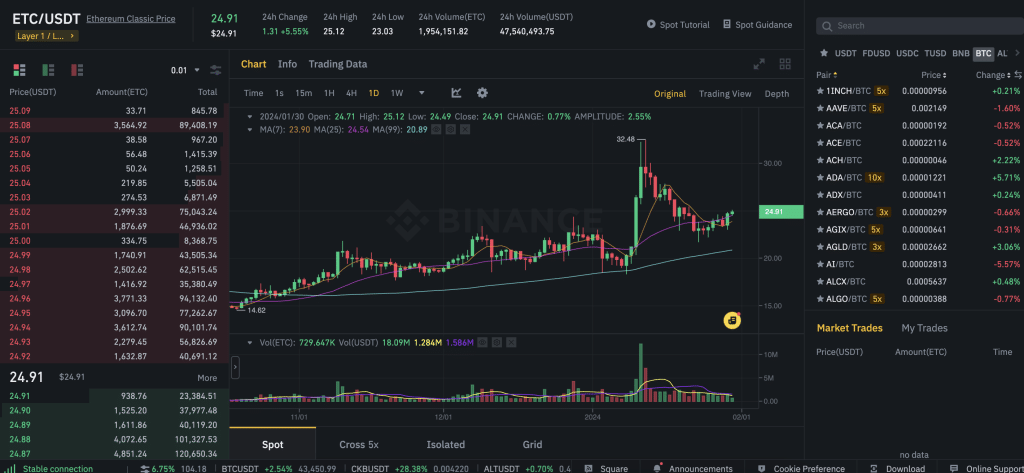Collapse the OHLC info line arrow
The width and height of the screenshot is (1024, 473).
(250, 116)
